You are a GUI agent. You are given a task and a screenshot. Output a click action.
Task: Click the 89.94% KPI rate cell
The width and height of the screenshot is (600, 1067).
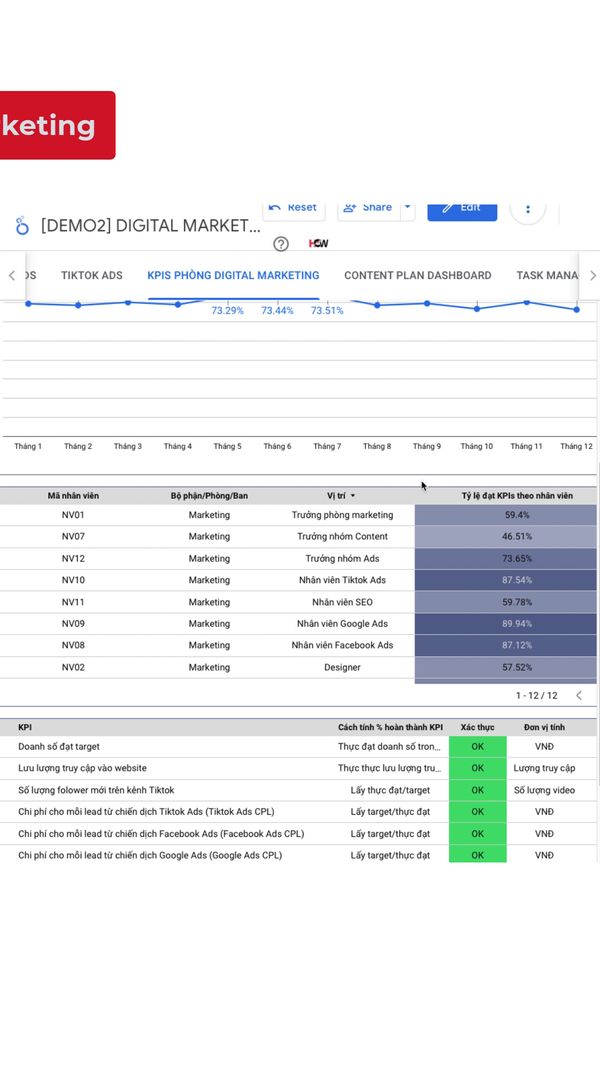tap(505, 624)
